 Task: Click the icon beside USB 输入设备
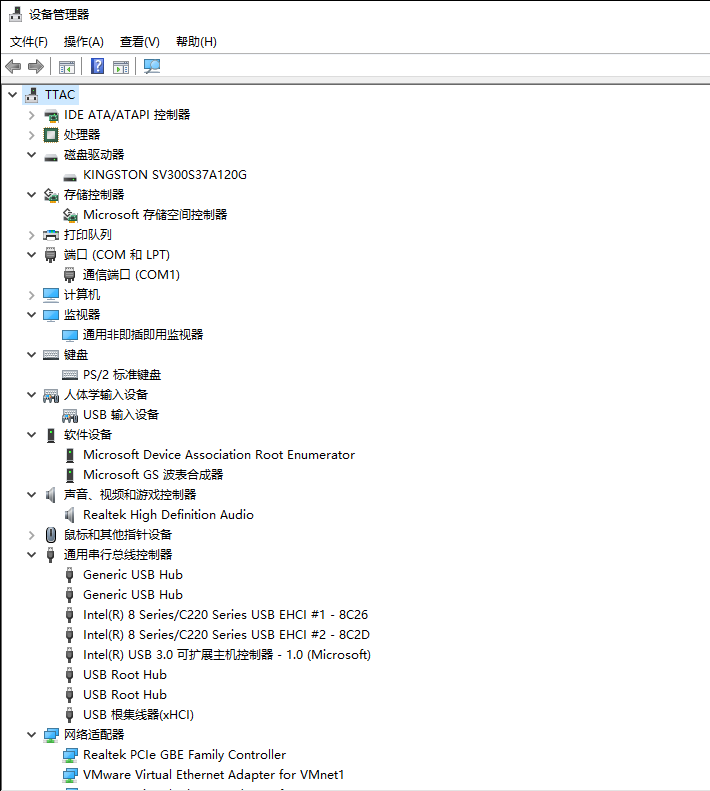click(70, 415)
